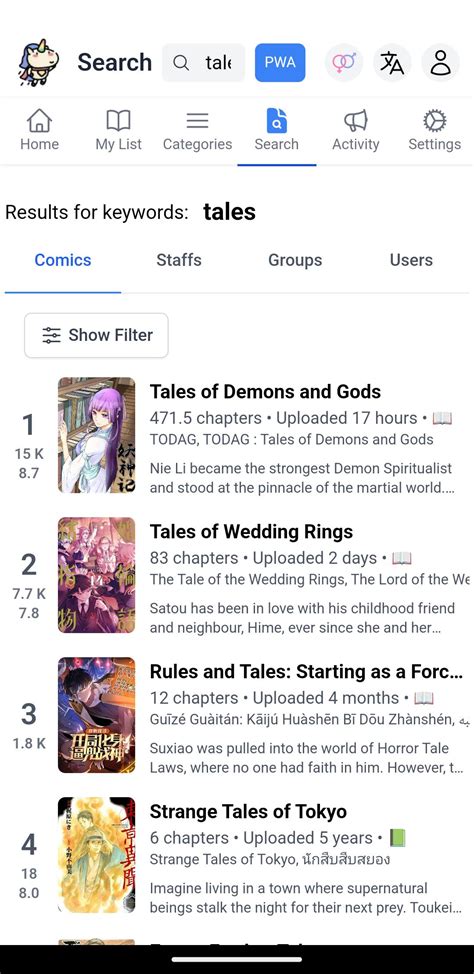This screenshot has width=474, height=974.
Task: Focus the search input field
Action: click(x=204, y=63)
